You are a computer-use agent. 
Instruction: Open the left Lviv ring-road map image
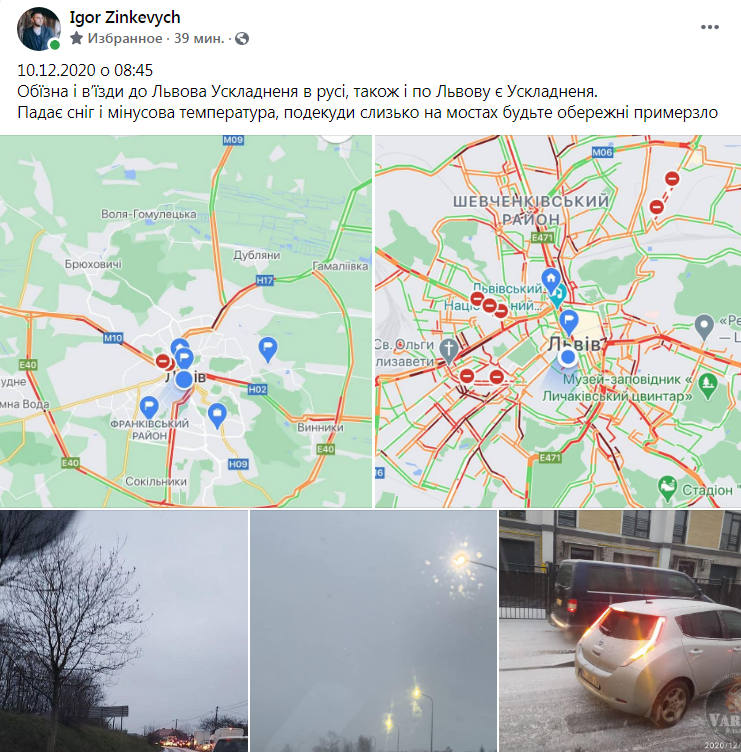point(186,321)
